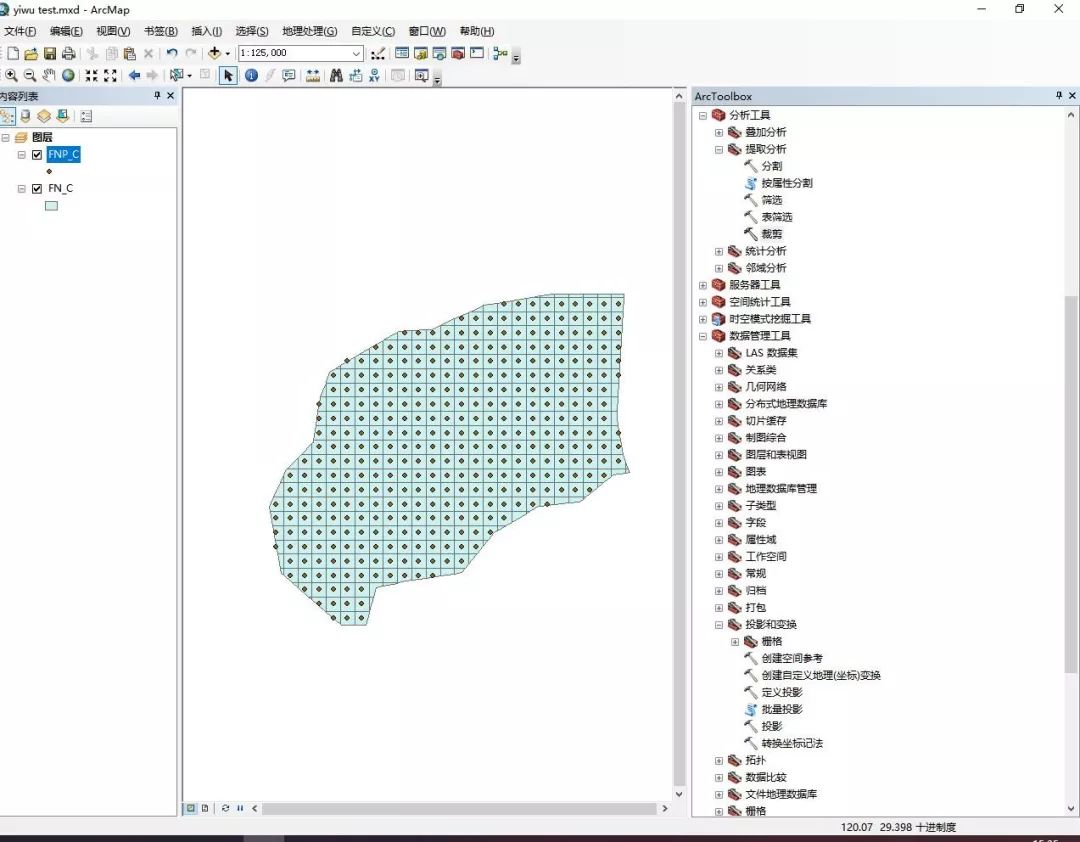Open the 文件(F) menu

pos(20,31)
